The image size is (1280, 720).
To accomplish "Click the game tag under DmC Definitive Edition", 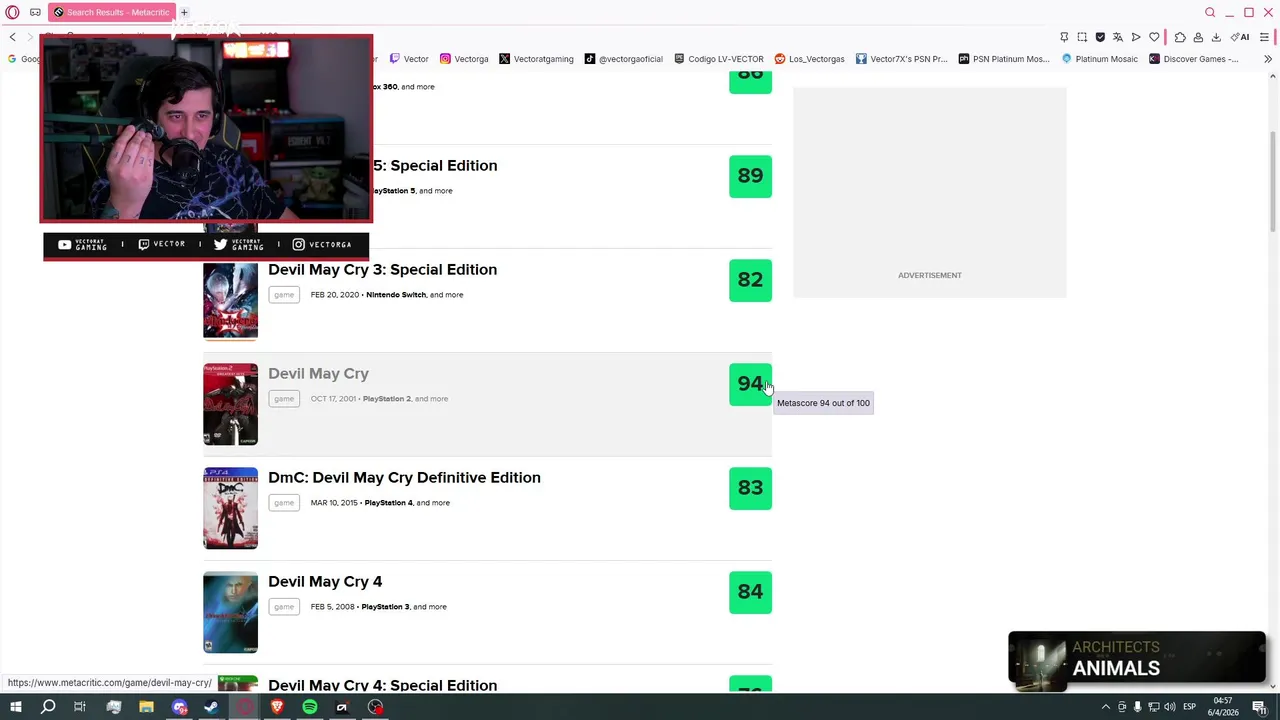I will tap(284, 503).
